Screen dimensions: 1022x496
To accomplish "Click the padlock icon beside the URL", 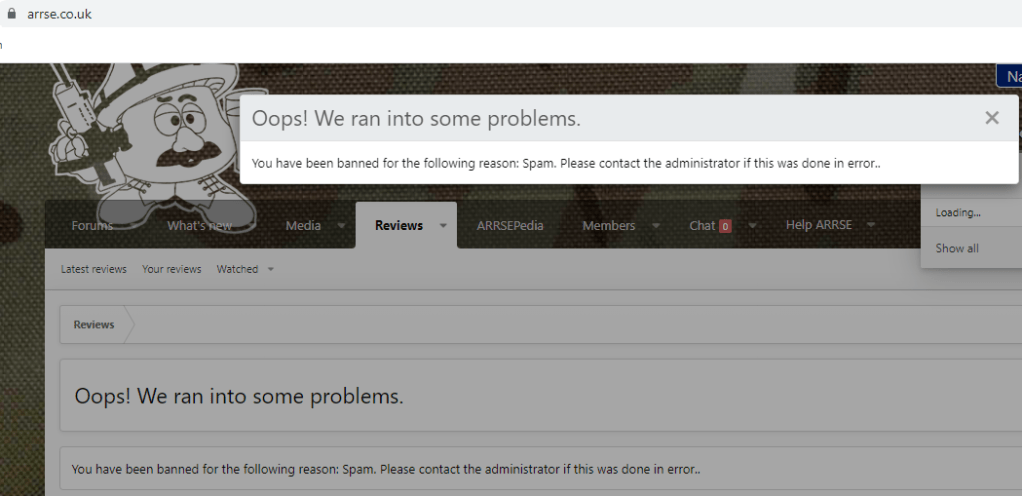I will [12, 14].
